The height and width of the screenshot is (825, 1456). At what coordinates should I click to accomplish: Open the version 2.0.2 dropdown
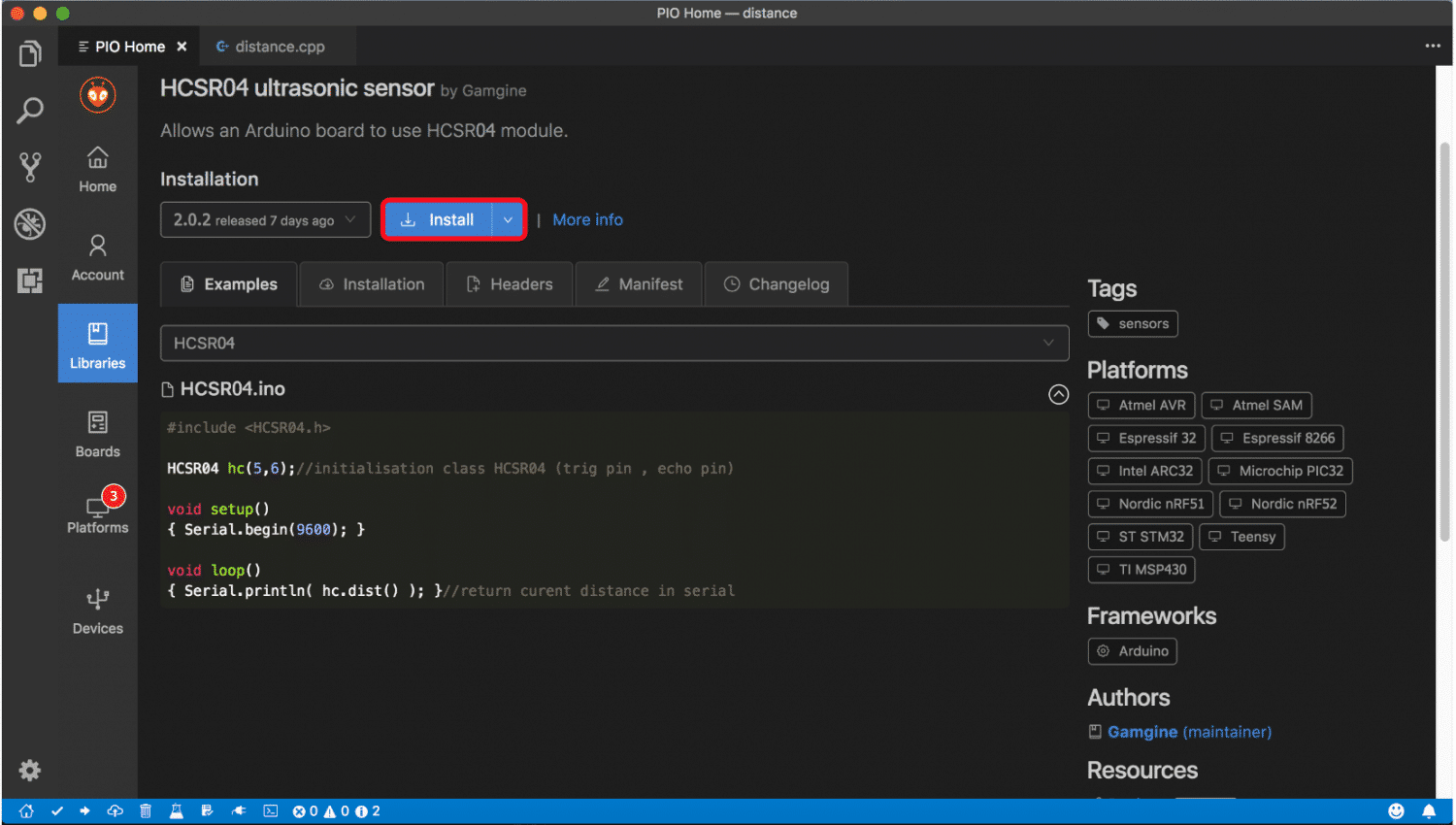(265, 220)
